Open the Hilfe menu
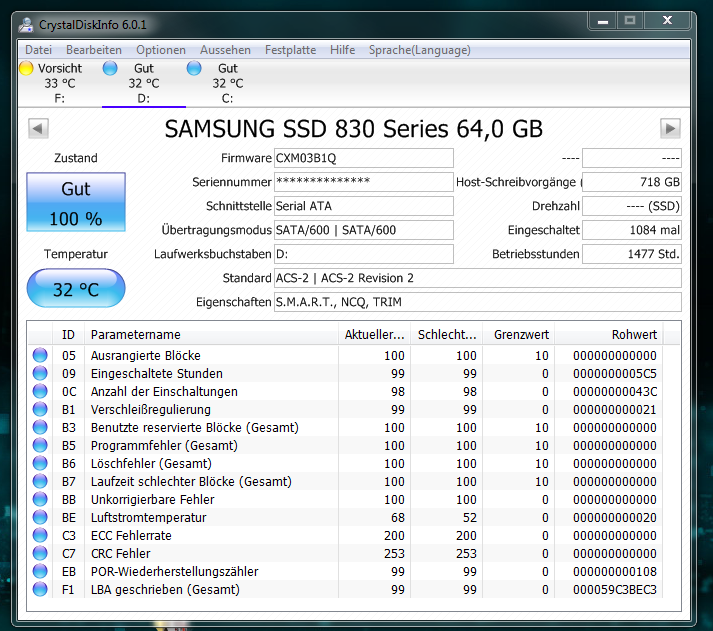The height and width of the screenshot is (631, 713). (342, 50)
